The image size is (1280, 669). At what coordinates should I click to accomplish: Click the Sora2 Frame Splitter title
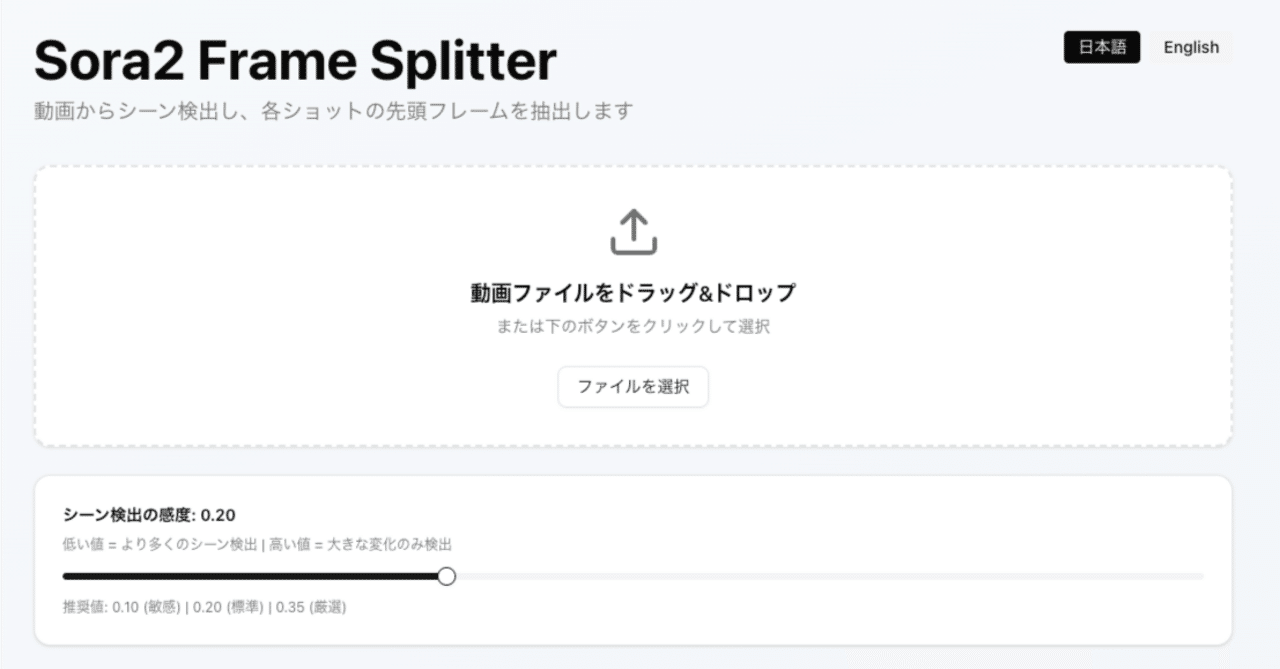(294, 60)
